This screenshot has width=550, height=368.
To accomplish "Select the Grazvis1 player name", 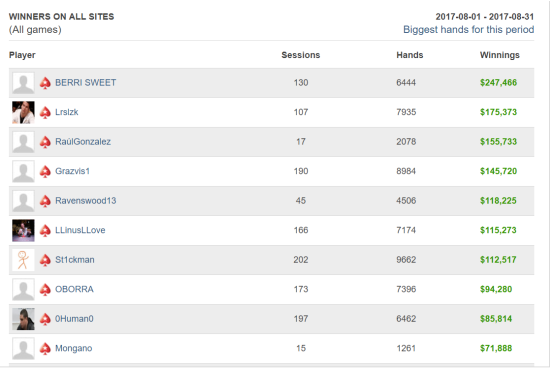I will point(72,171).
